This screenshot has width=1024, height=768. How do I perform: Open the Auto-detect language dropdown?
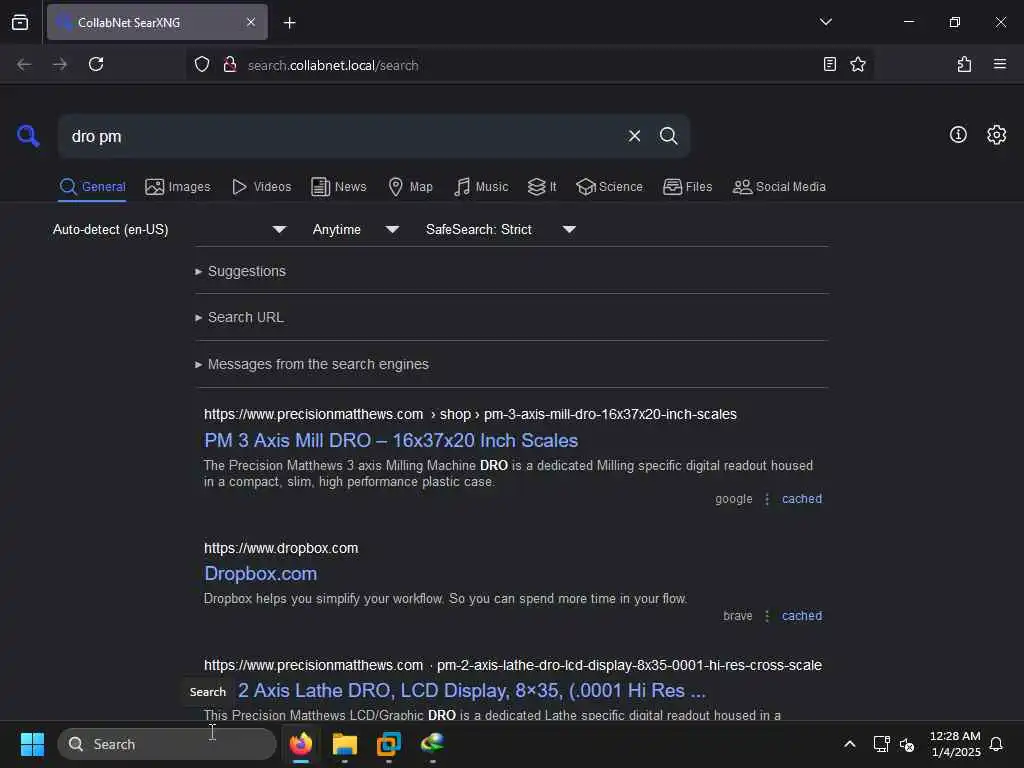click(x=169, y=229)
